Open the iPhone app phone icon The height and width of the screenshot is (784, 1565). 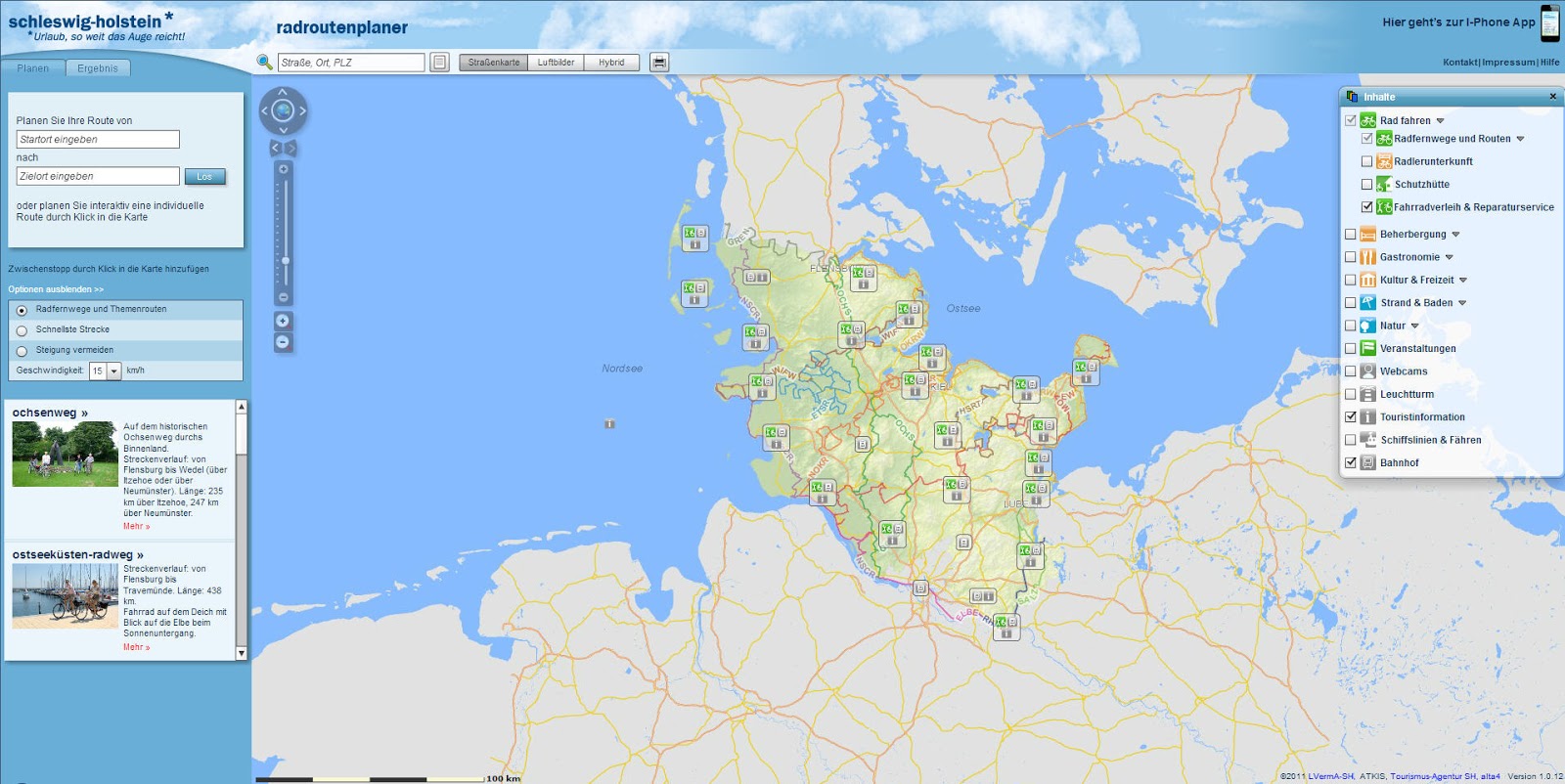[x=1550, y=23]
